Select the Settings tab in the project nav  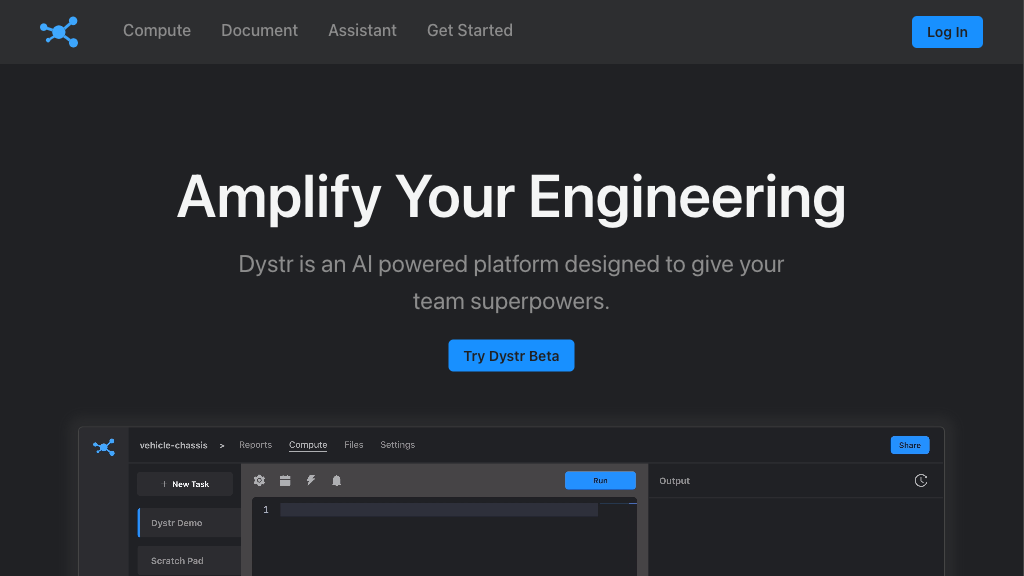tap(397, 445)
